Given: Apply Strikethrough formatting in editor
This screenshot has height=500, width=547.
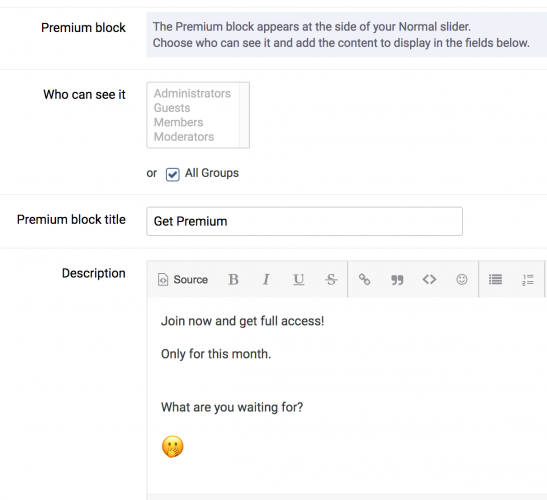Looking at the screenshot, I should [x=331, y=279].
